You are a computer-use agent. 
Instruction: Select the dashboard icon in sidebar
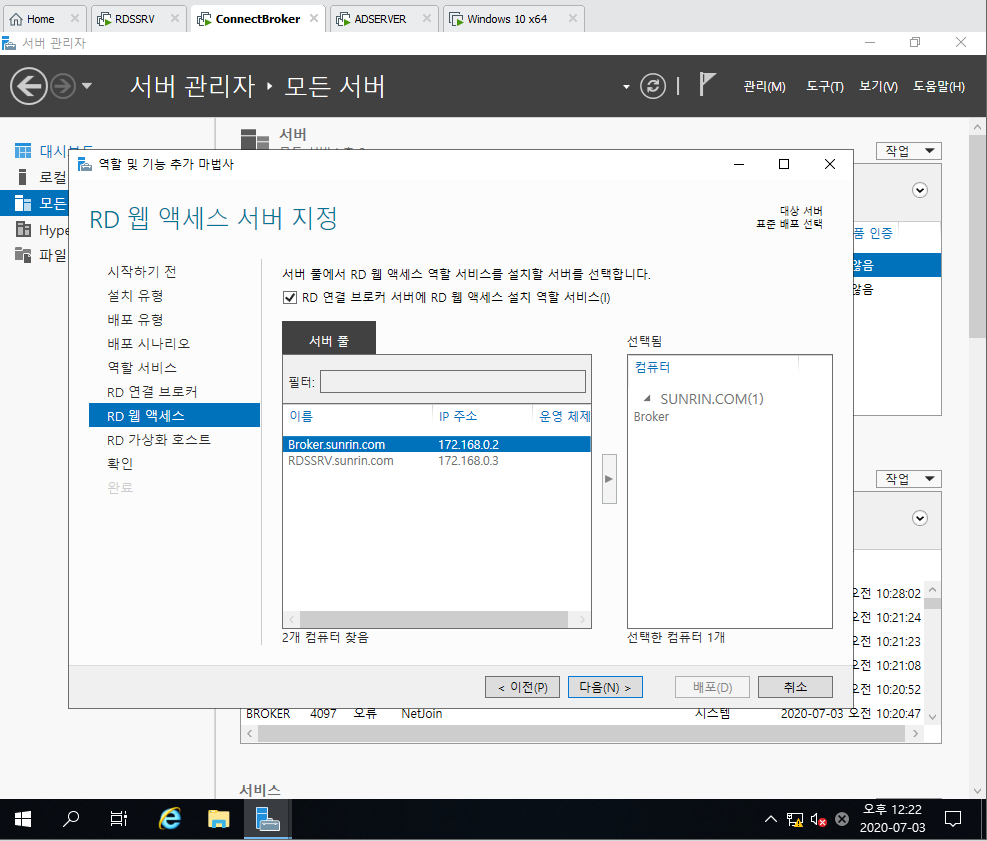[x=23, y=151]
